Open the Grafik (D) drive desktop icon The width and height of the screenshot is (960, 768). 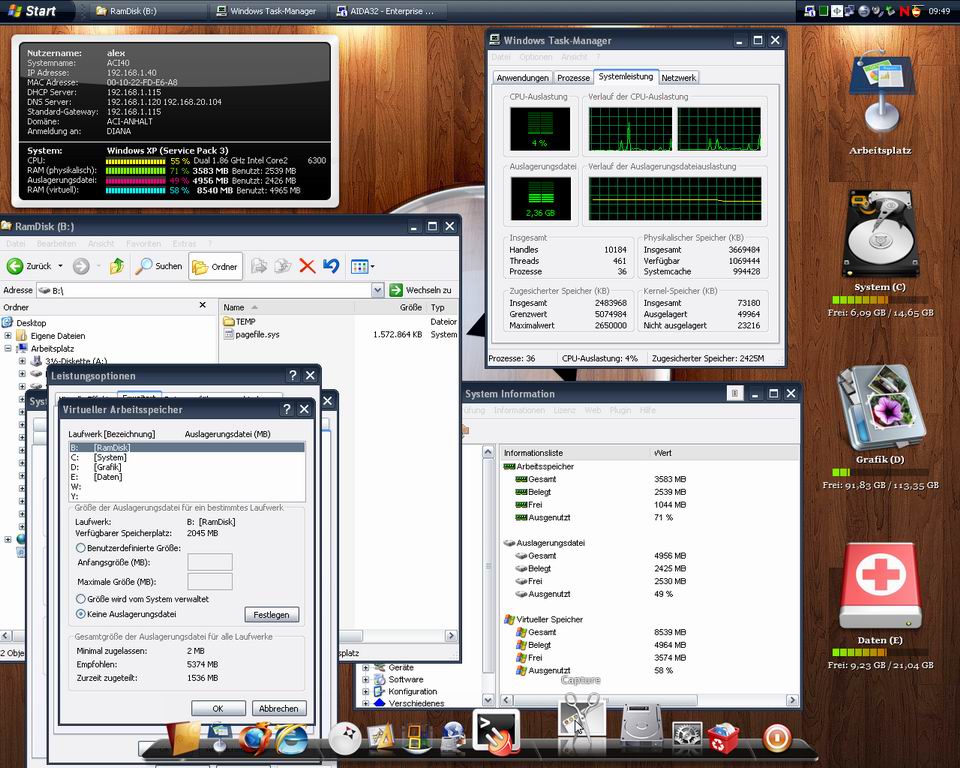(880, 415)
